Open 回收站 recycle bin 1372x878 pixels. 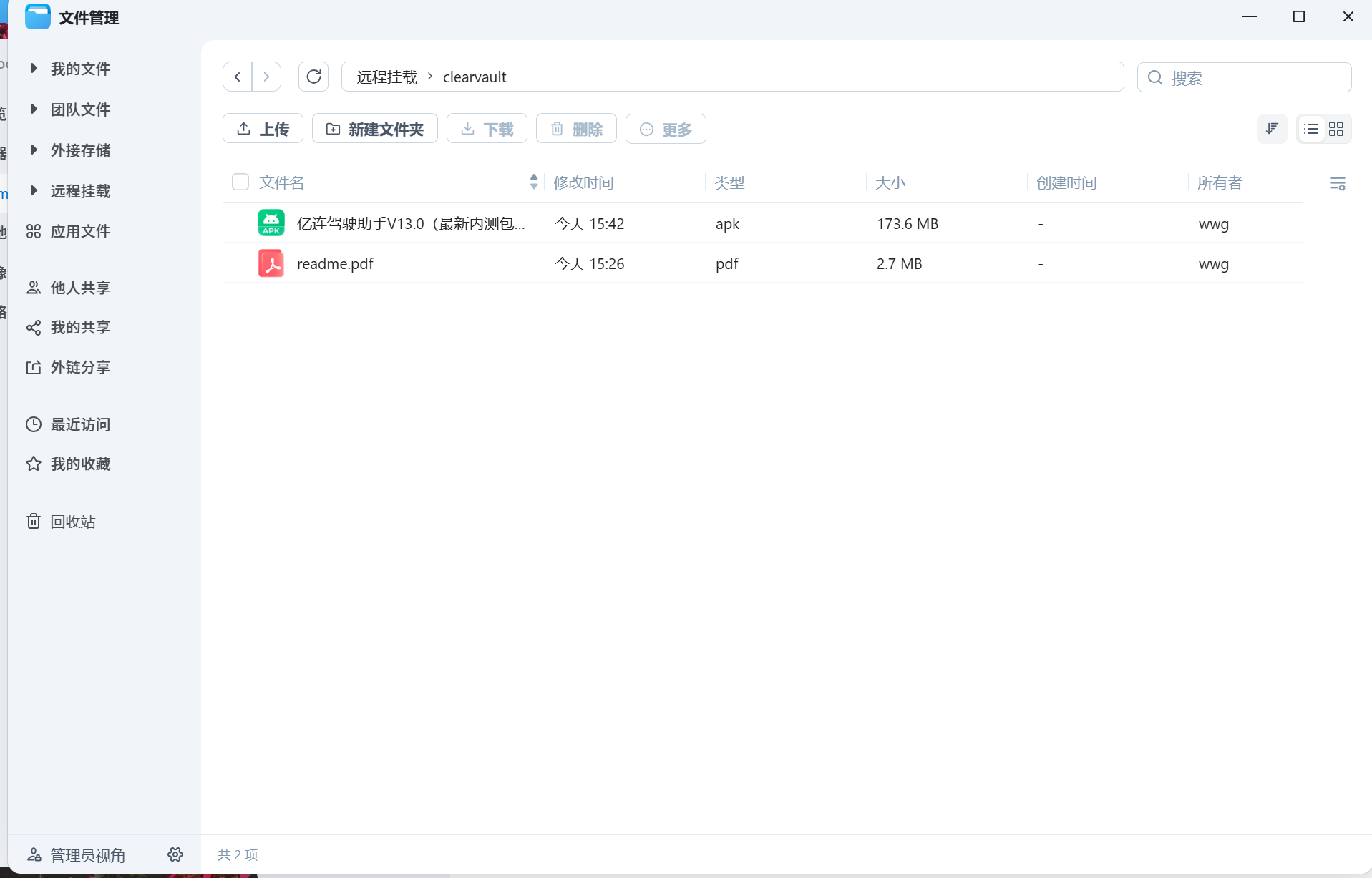click(x=62, y=522)
